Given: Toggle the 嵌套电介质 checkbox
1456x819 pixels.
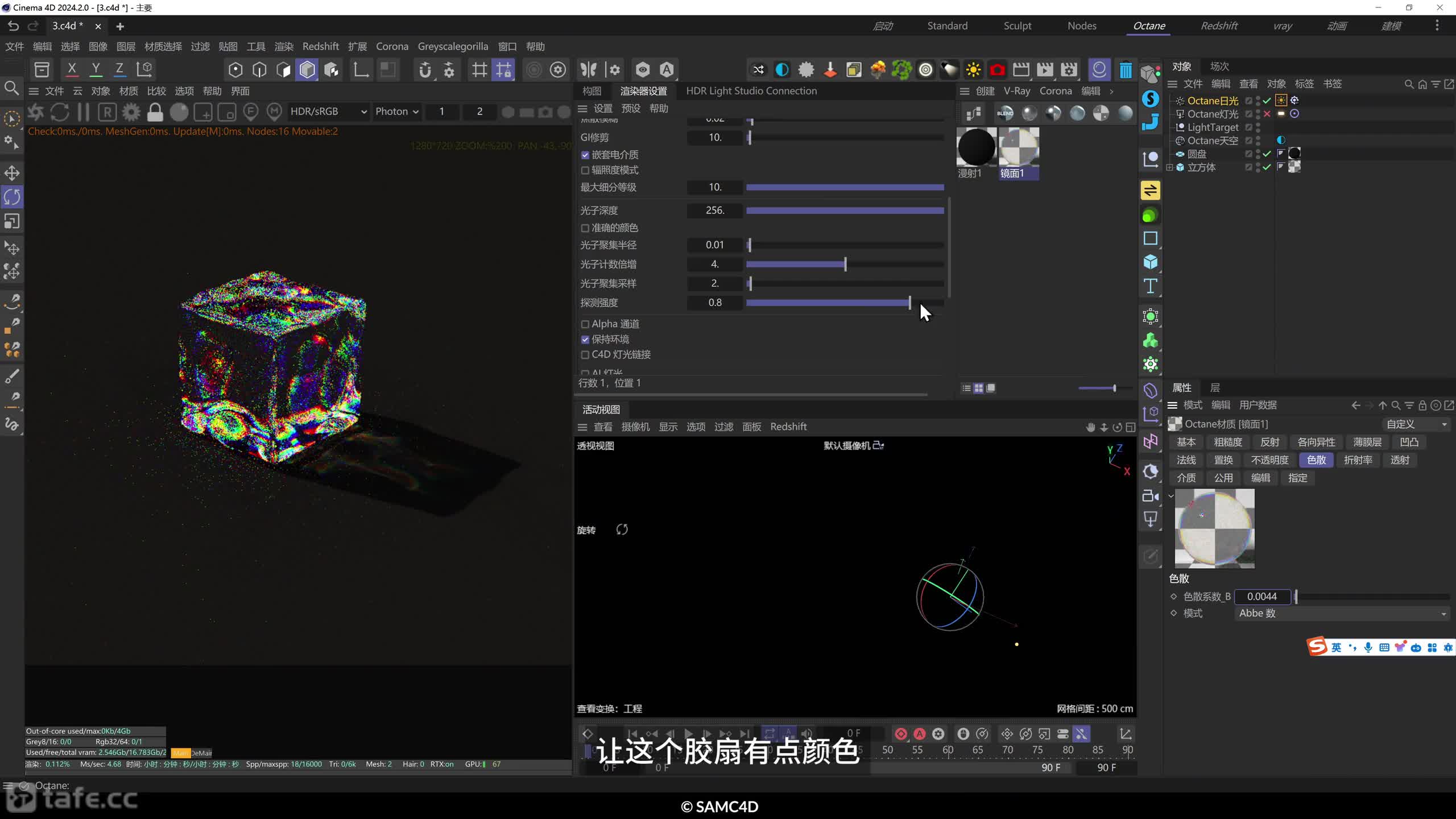Looking at the screenshot, I should [x=585, y=155].
